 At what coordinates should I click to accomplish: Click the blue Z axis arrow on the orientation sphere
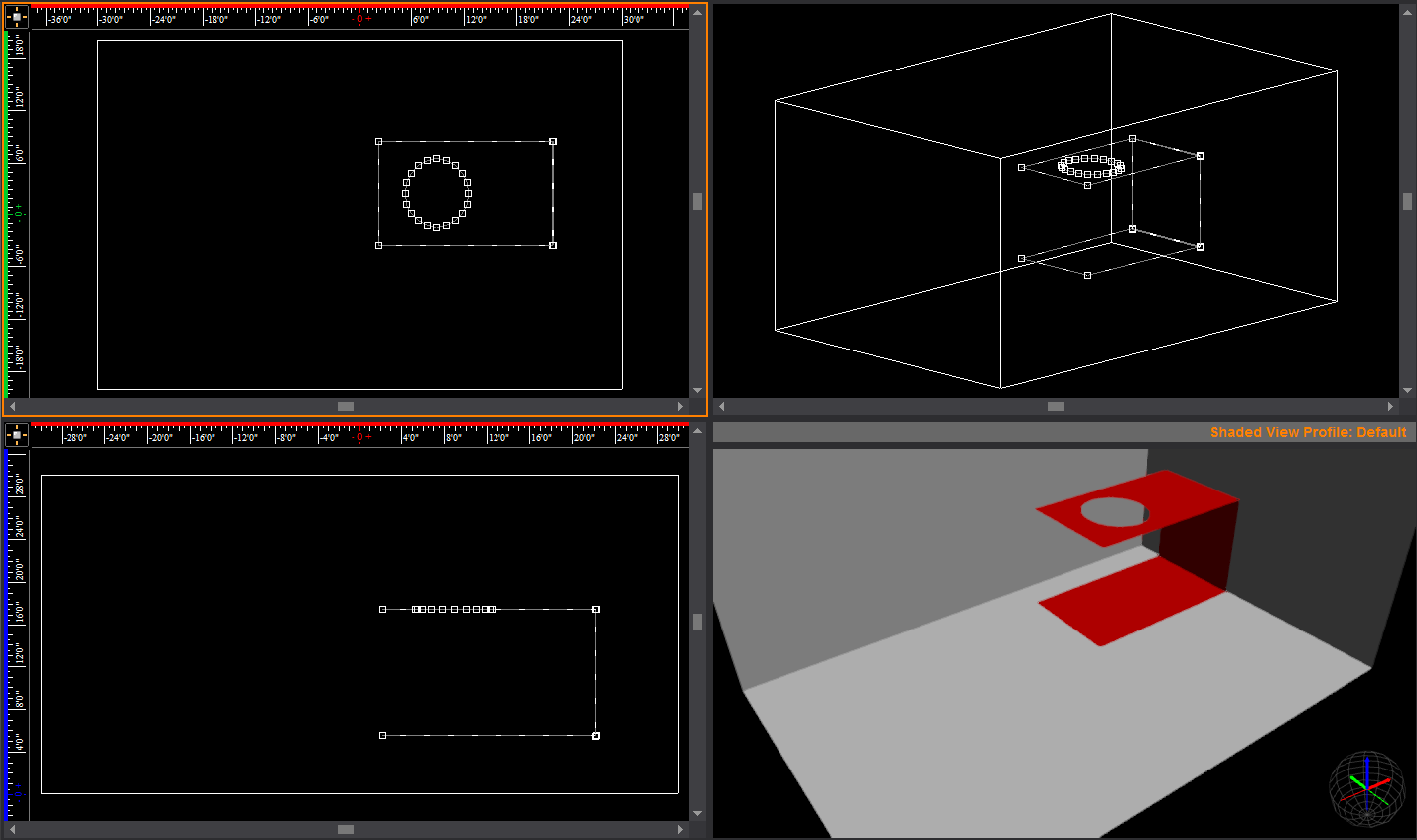1365,760
